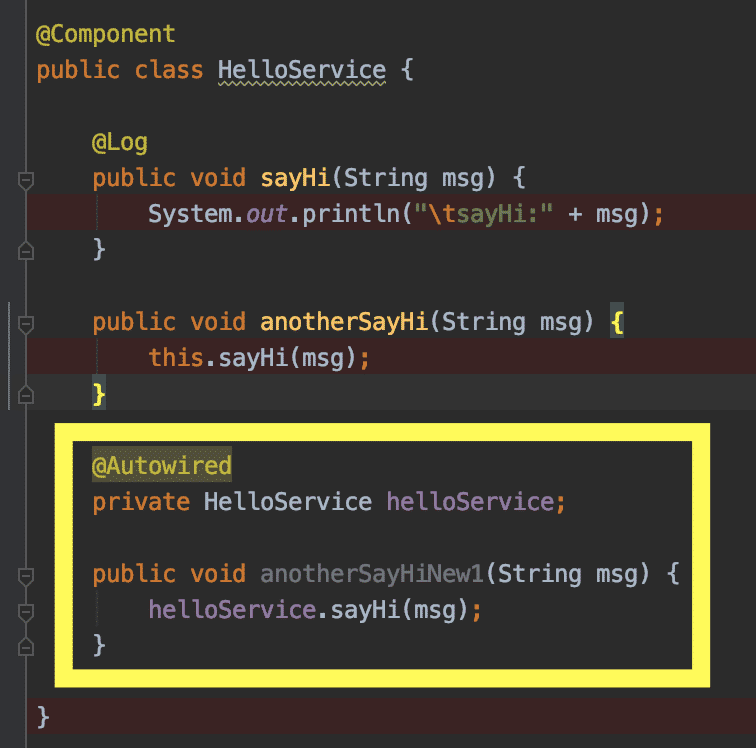Click the greyed anotherSayHiNew1 method name
The width and height of the screenshot is (756, 748).
(x=373, y=575)
